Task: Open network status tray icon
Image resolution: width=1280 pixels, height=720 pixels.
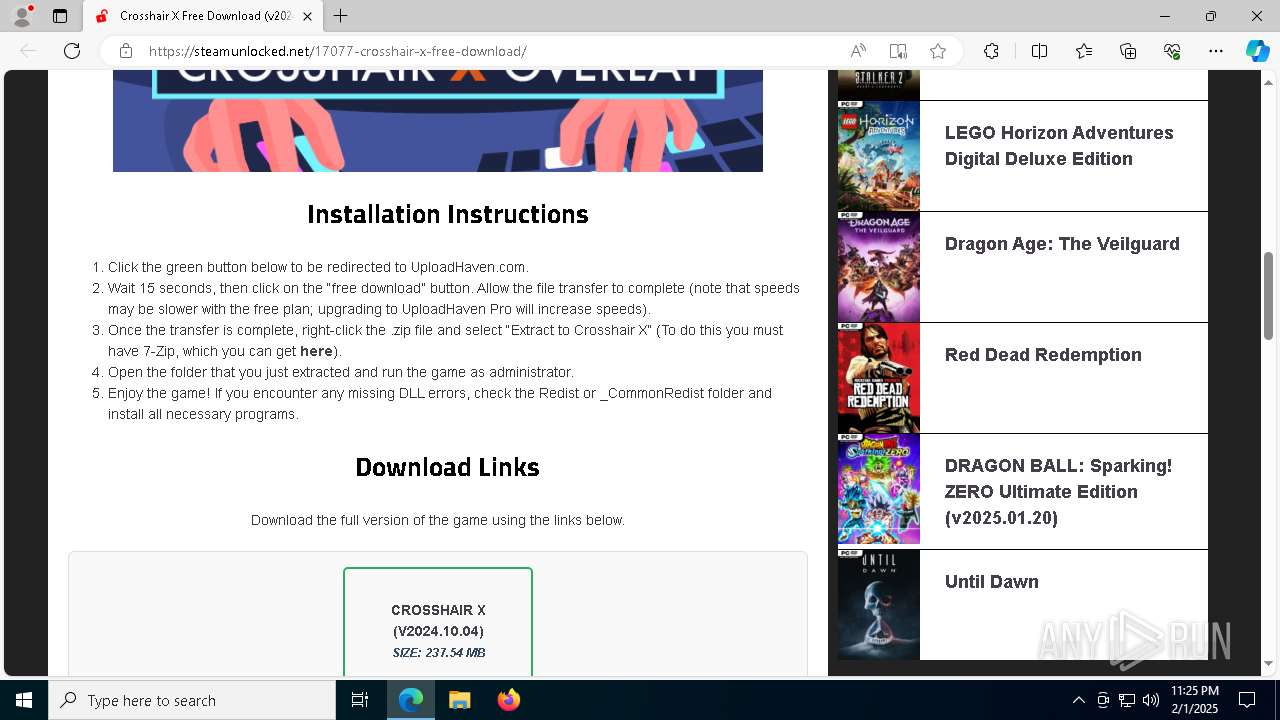Action: pos(1127,700)
